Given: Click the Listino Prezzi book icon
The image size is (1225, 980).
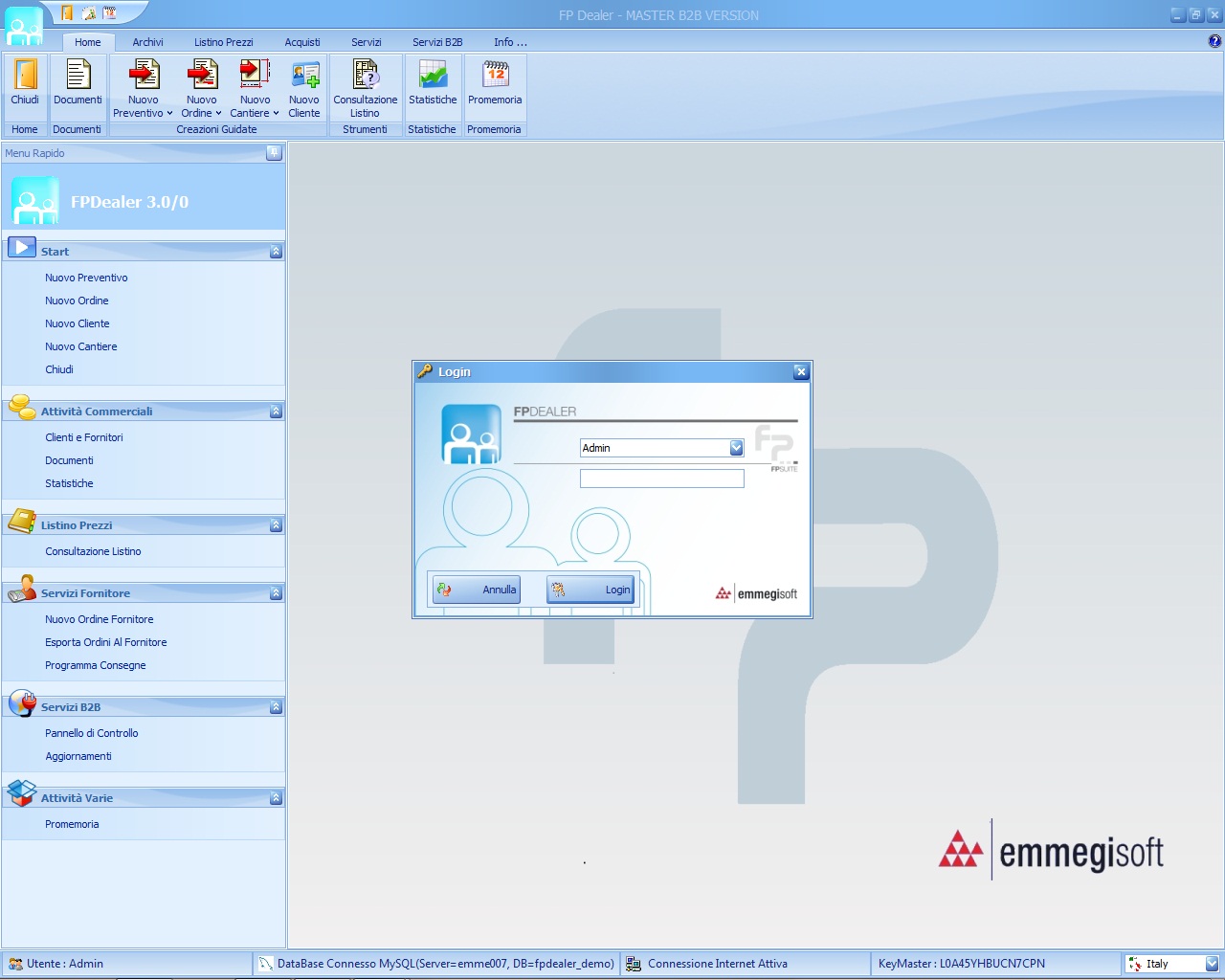Looking at the screenshot, I should click(x=21, y=522).
